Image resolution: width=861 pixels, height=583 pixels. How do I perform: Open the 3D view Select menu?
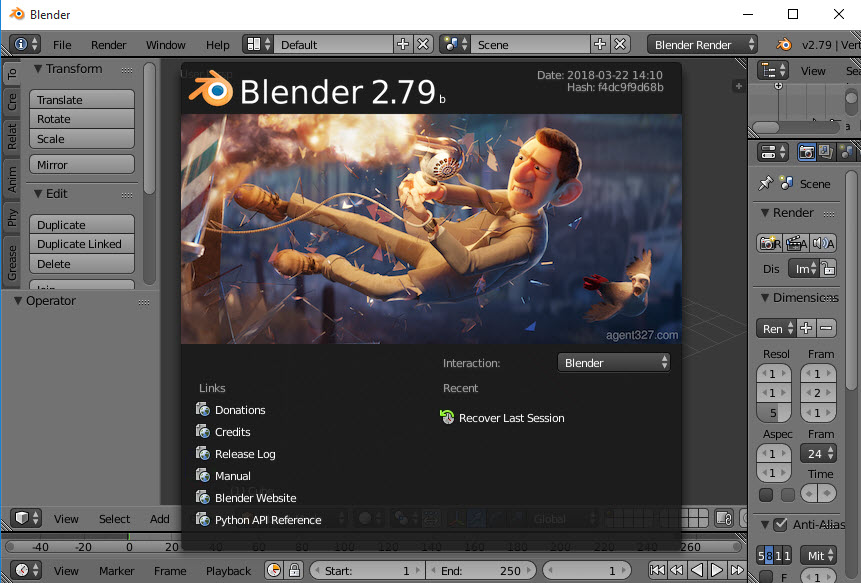tap(114, 519)
